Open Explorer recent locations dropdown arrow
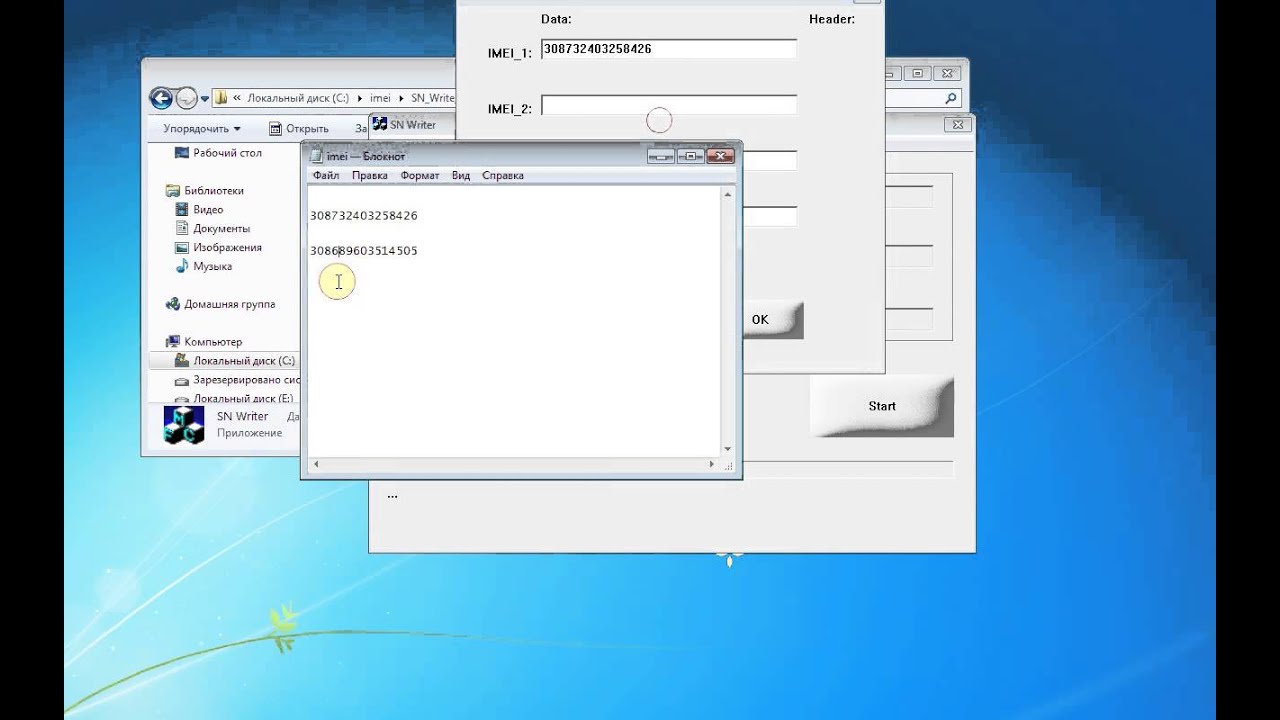This screenshot has height=720, width=1280. [x=205, y=99]
